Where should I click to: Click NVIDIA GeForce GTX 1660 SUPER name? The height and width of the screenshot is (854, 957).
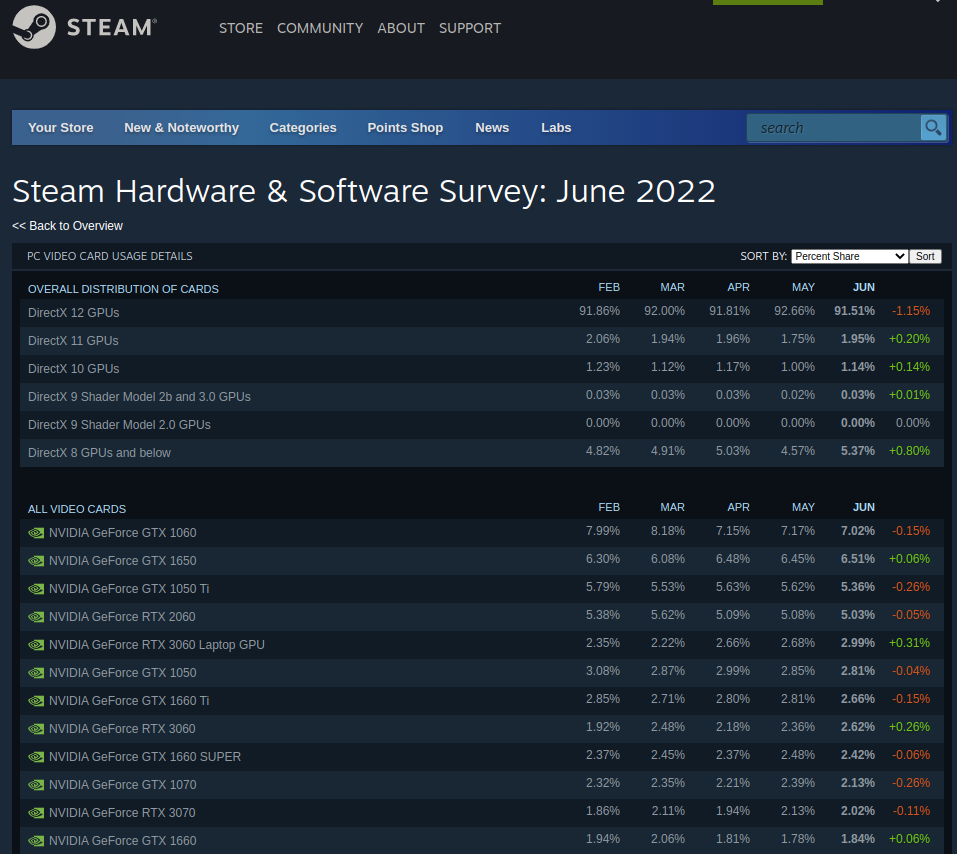click(x=145, y=757)
